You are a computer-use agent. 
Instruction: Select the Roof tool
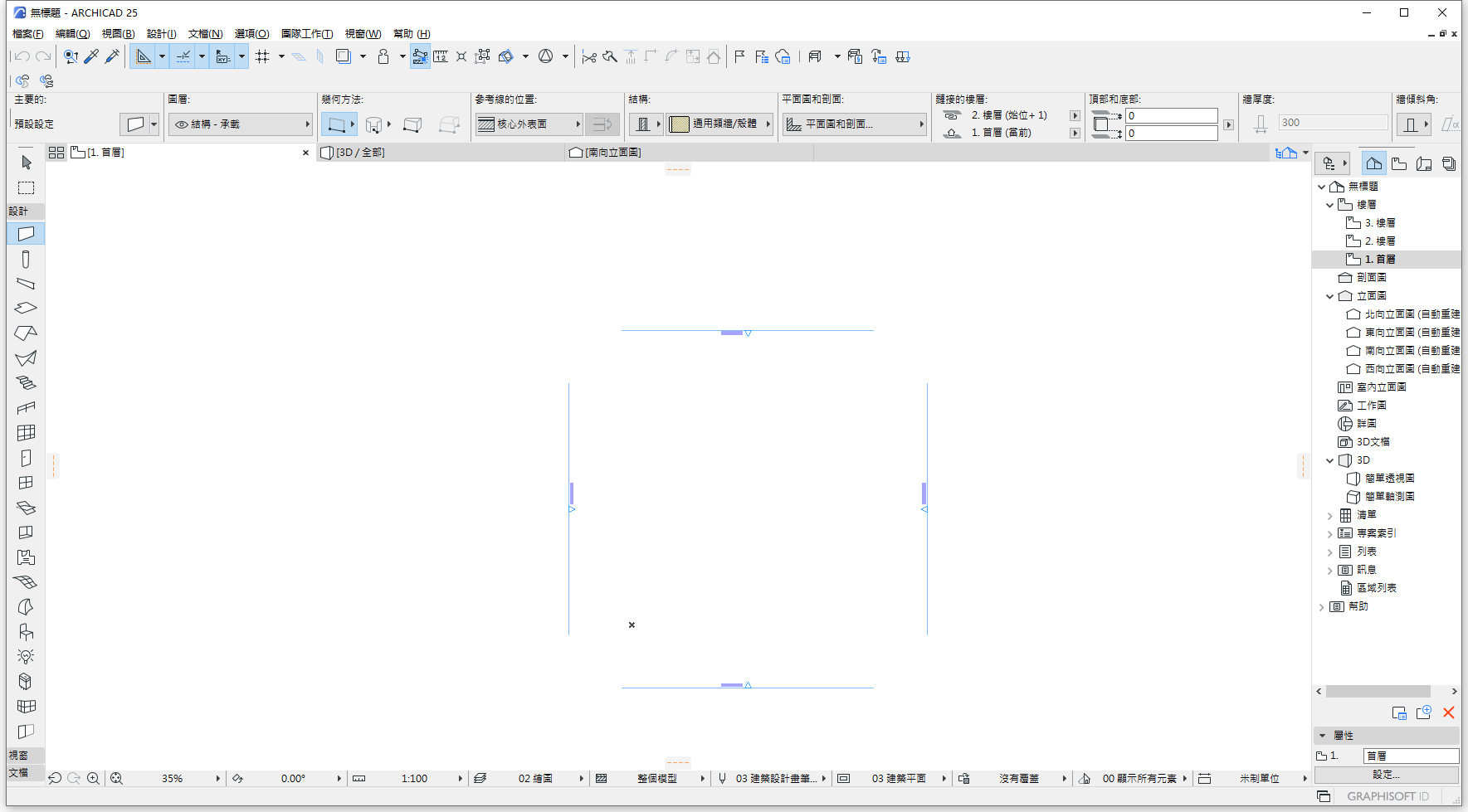tap(26, 333)
